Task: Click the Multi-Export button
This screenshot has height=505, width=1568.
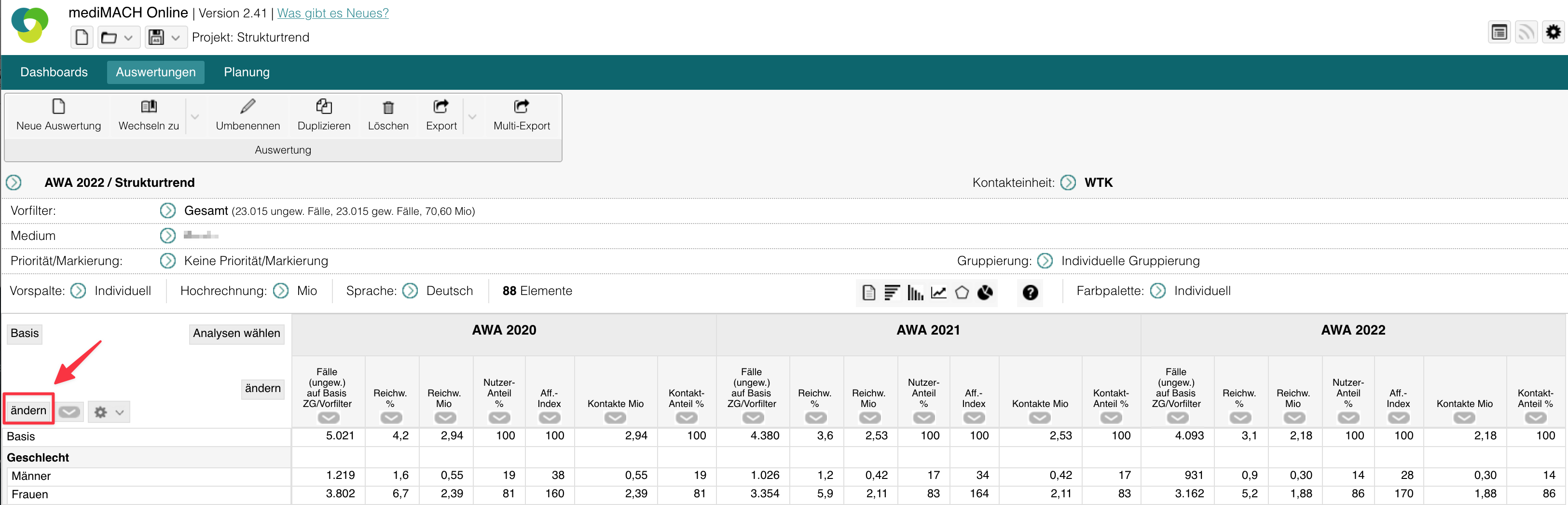Action: click(x=522, y=115)
